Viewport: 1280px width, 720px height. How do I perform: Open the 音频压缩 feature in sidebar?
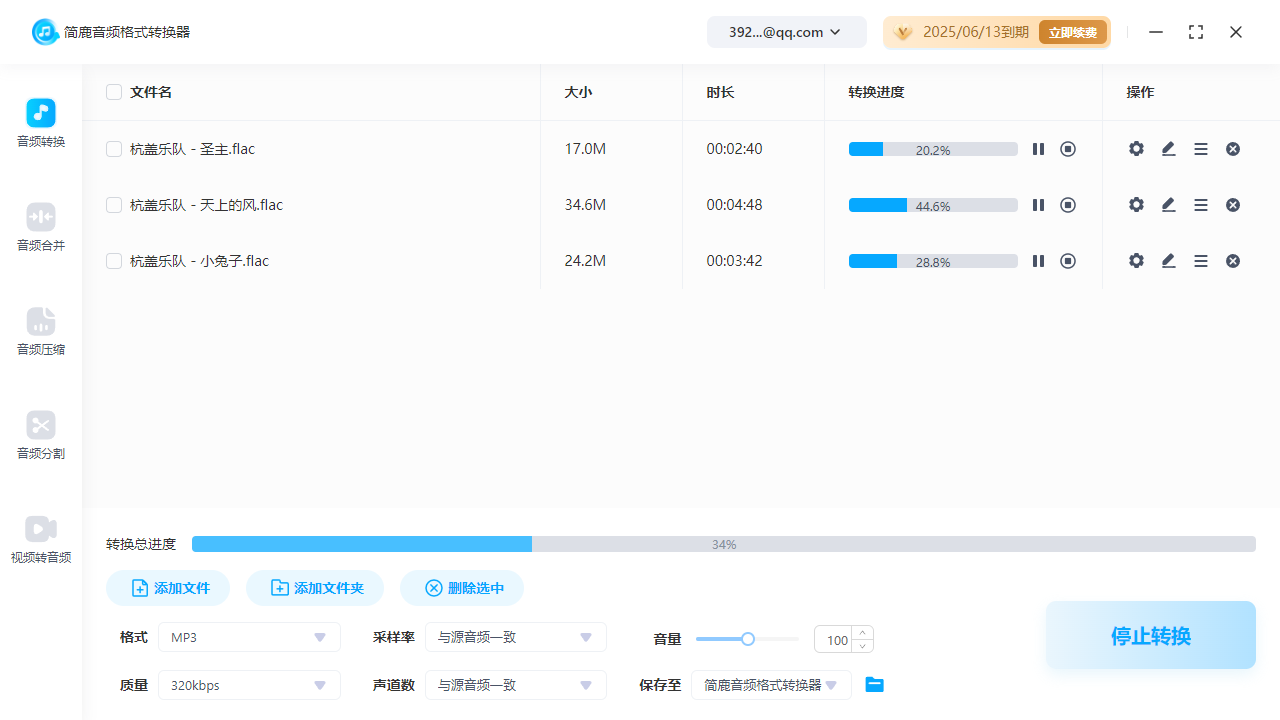[x=40, y=332]
